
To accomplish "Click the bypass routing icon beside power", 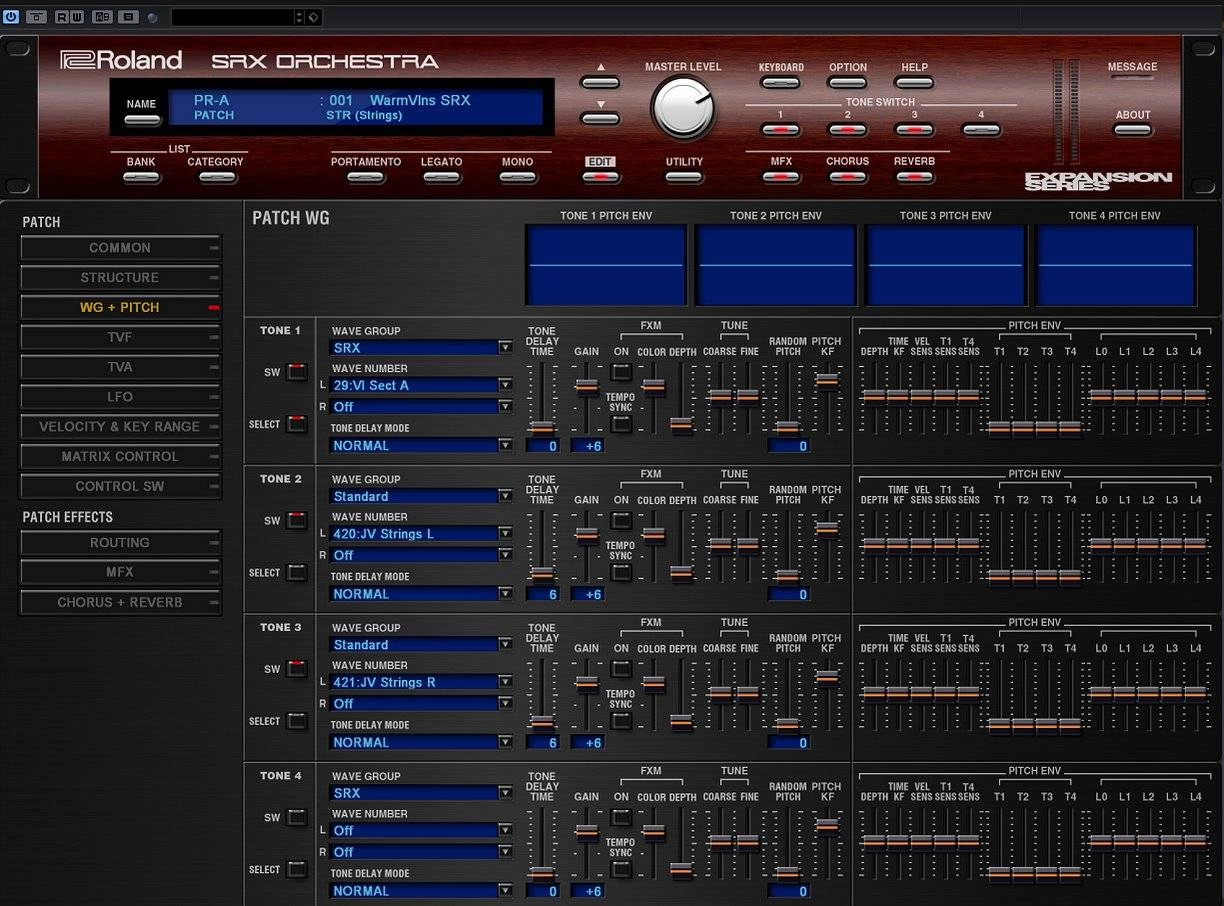I will pos(36,17).
